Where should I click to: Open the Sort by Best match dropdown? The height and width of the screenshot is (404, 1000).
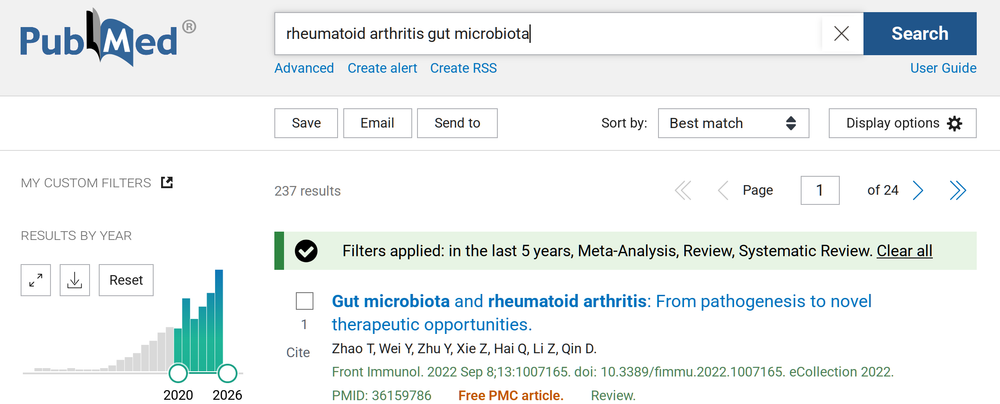pos(732,123)
